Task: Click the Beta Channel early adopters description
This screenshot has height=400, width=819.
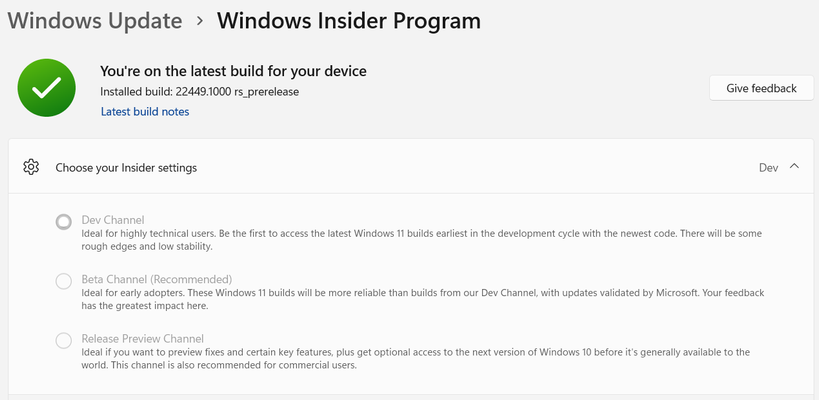Action: click(423, 299)
